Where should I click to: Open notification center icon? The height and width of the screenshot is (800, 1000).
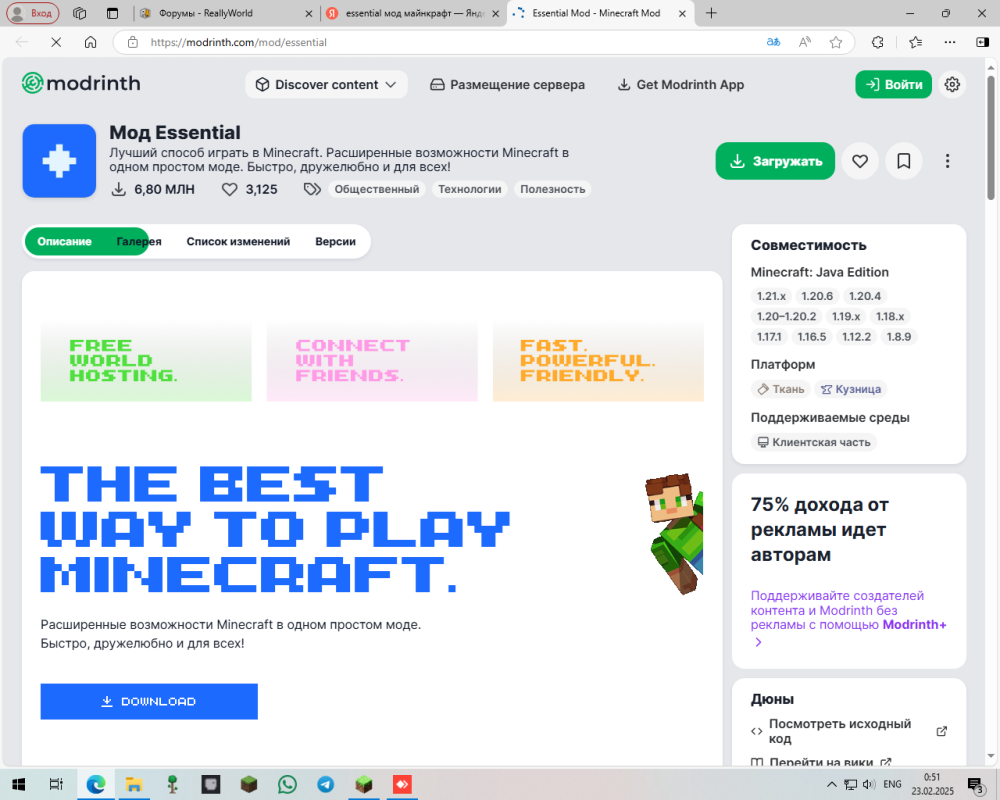[x=976, y=784]
